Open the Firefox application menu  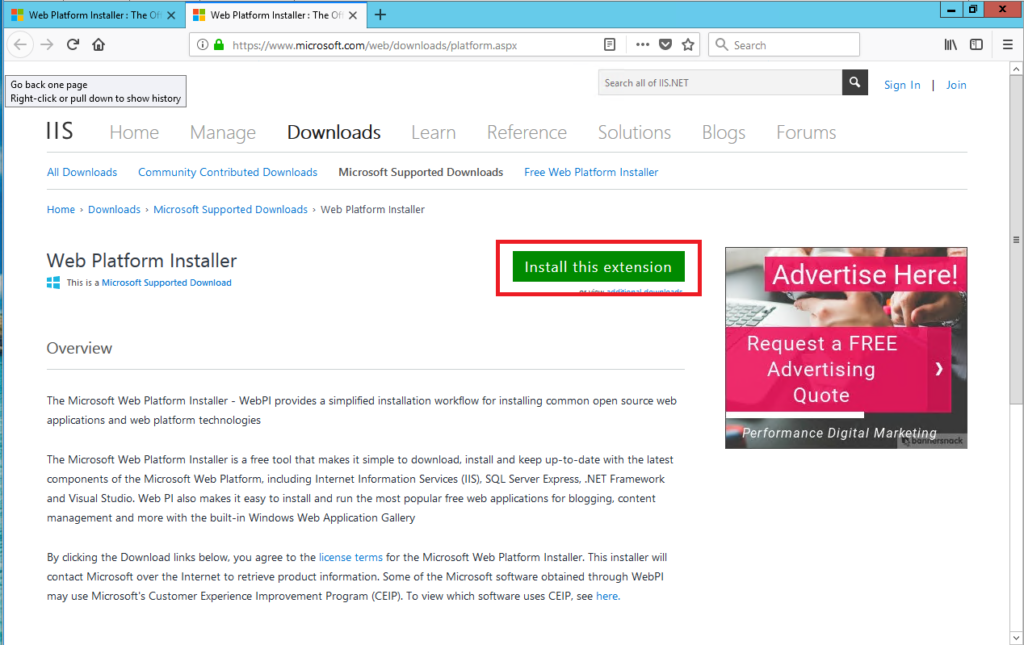(x=1008, y=44)
